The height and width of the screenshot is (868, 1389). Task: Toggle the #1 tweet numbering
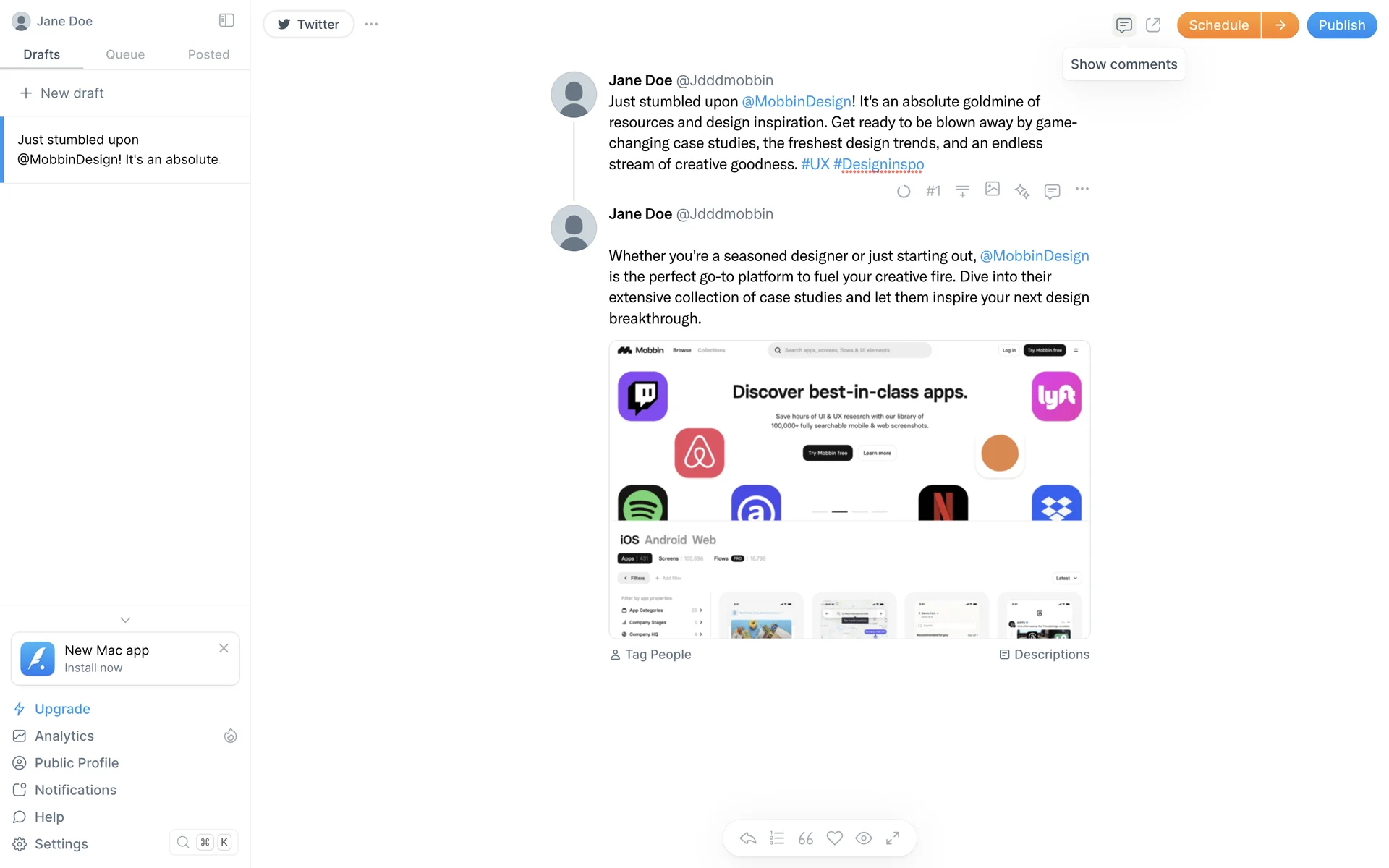tap(933, 191)
